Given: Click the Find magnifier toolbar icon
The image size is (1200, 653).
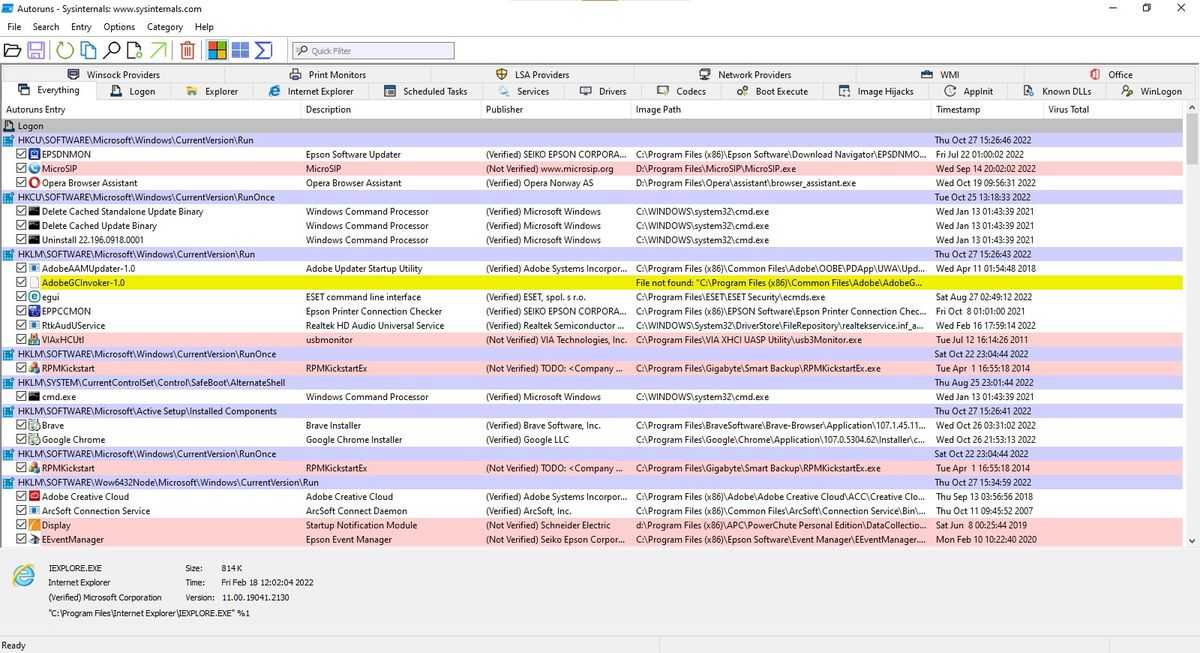Looking at the screenshot, I should (112, 50).
